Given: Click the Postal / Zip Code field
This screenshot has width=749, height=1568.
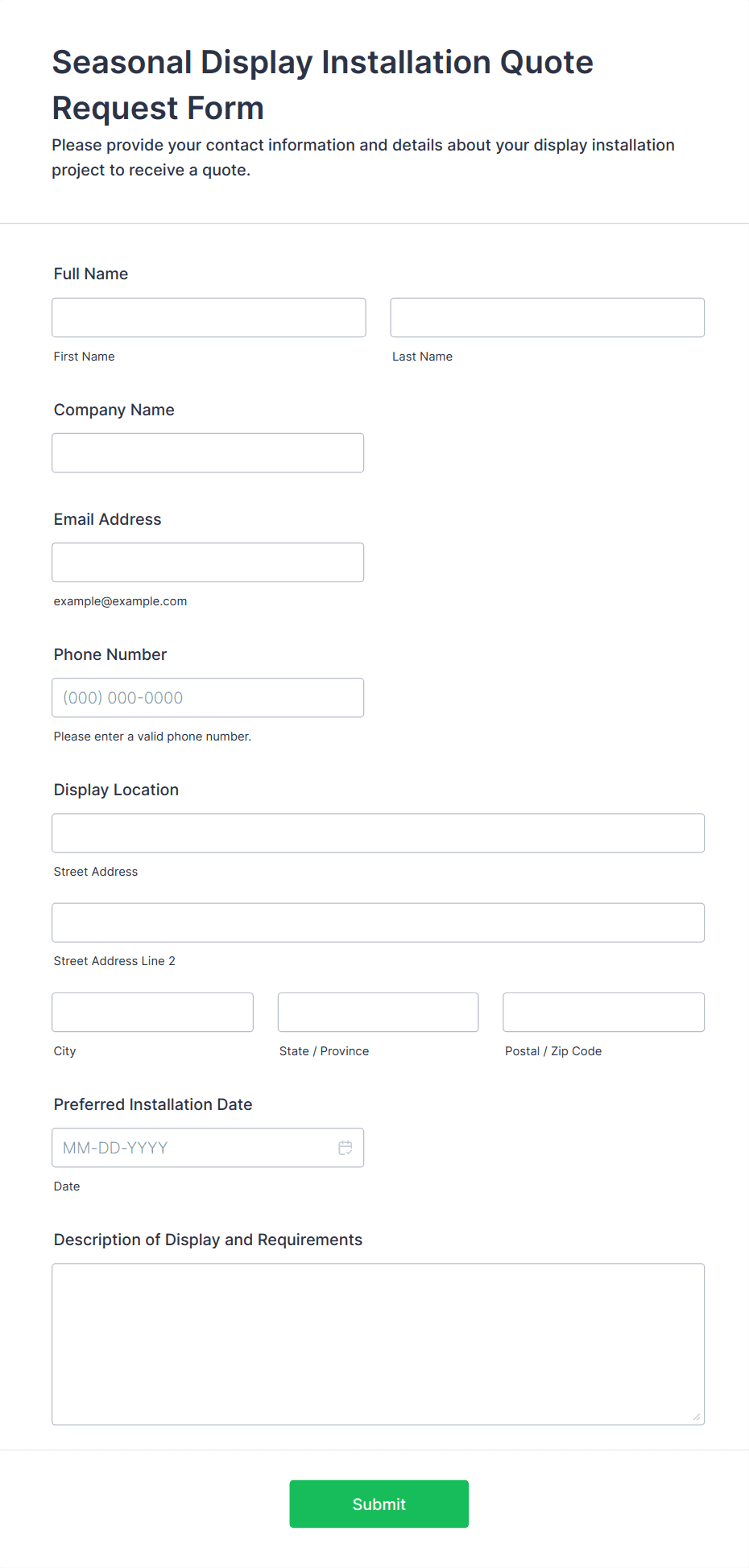Looking at the screenshot, I should click(604, 1013).
